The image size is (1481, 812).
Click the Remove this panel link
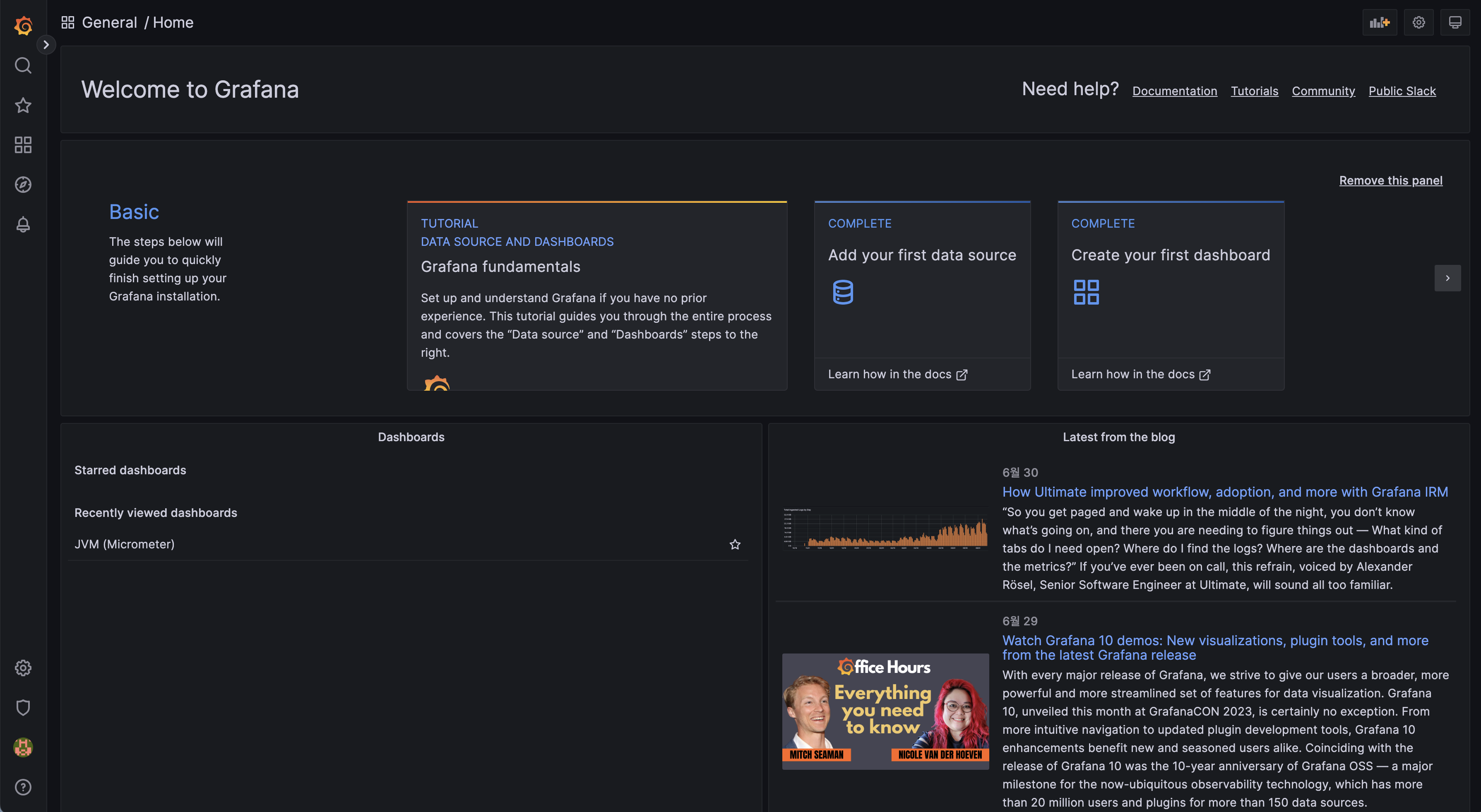[1390, 180]
